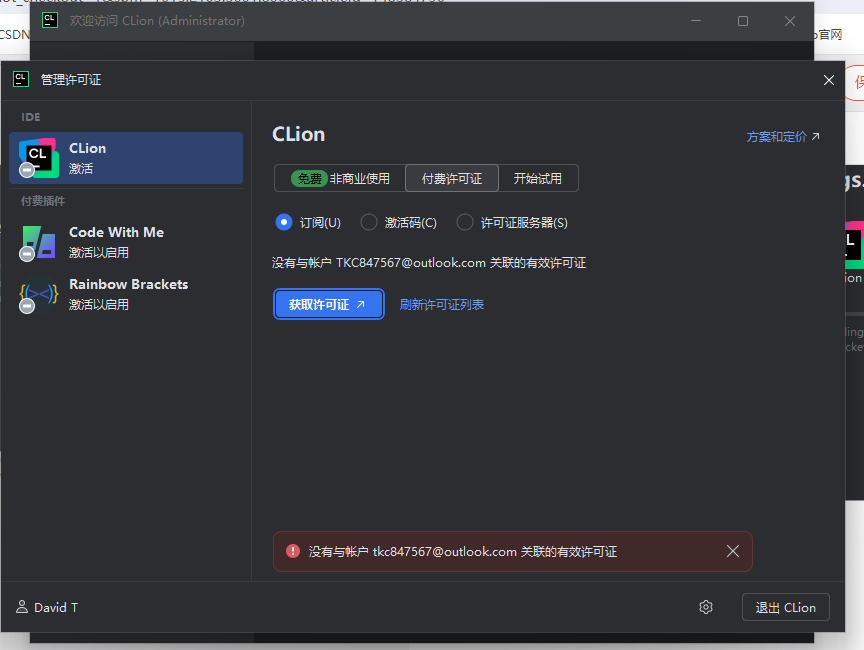Click the IDE section label
This screenshot has height=650, width=864.
[31, 117]
